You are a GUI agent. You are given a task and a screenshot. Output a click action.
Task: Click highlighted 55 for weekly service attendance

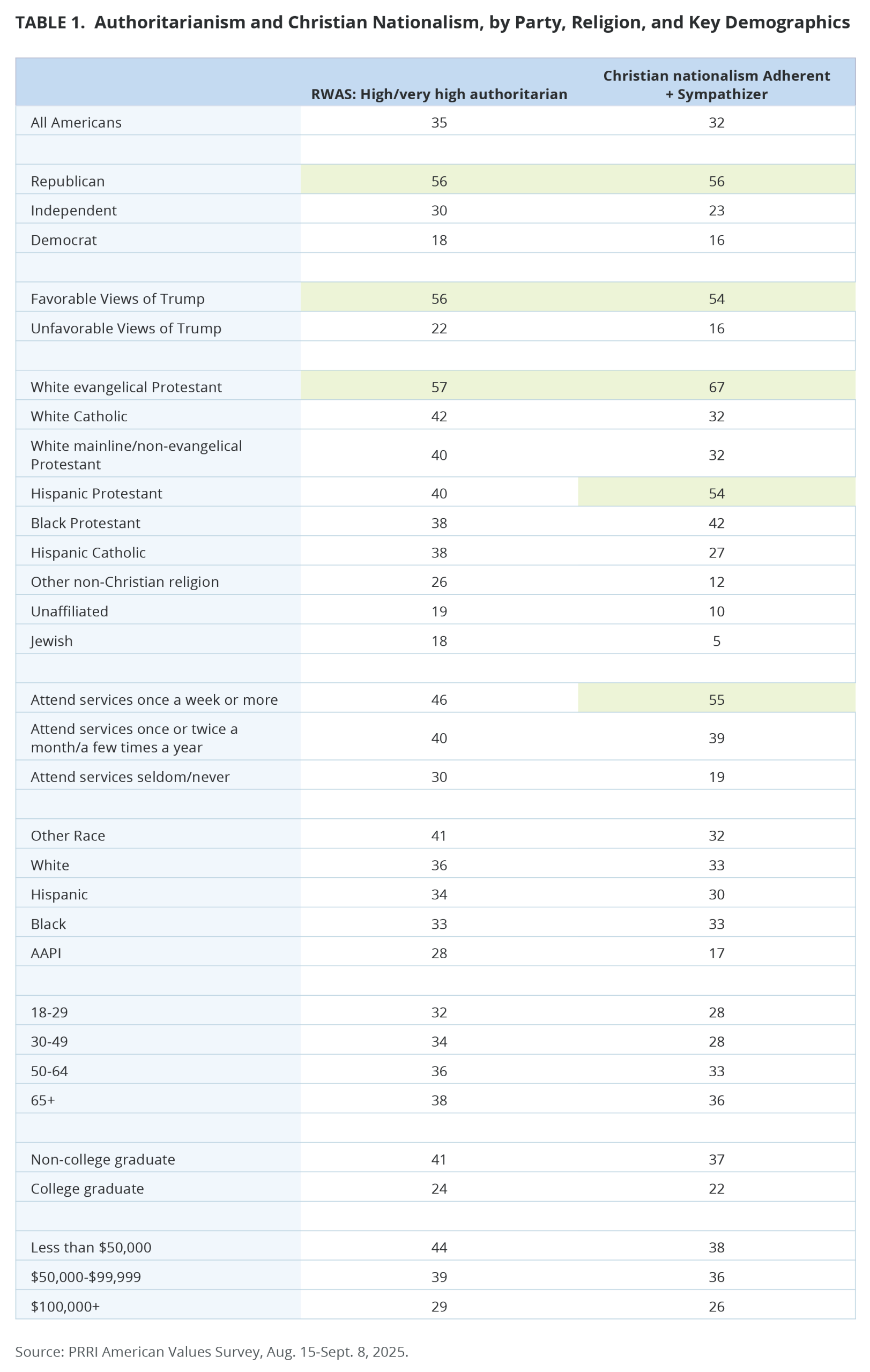pos(716,700)
